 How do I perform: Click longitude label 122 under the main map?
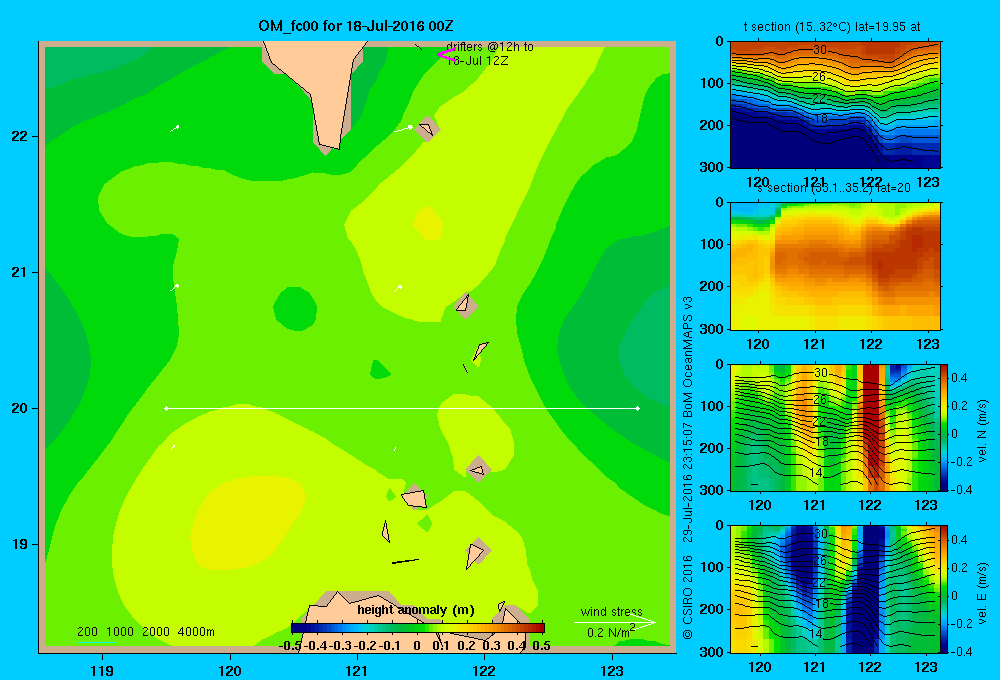pyautogui.click(x=485, y=671)
